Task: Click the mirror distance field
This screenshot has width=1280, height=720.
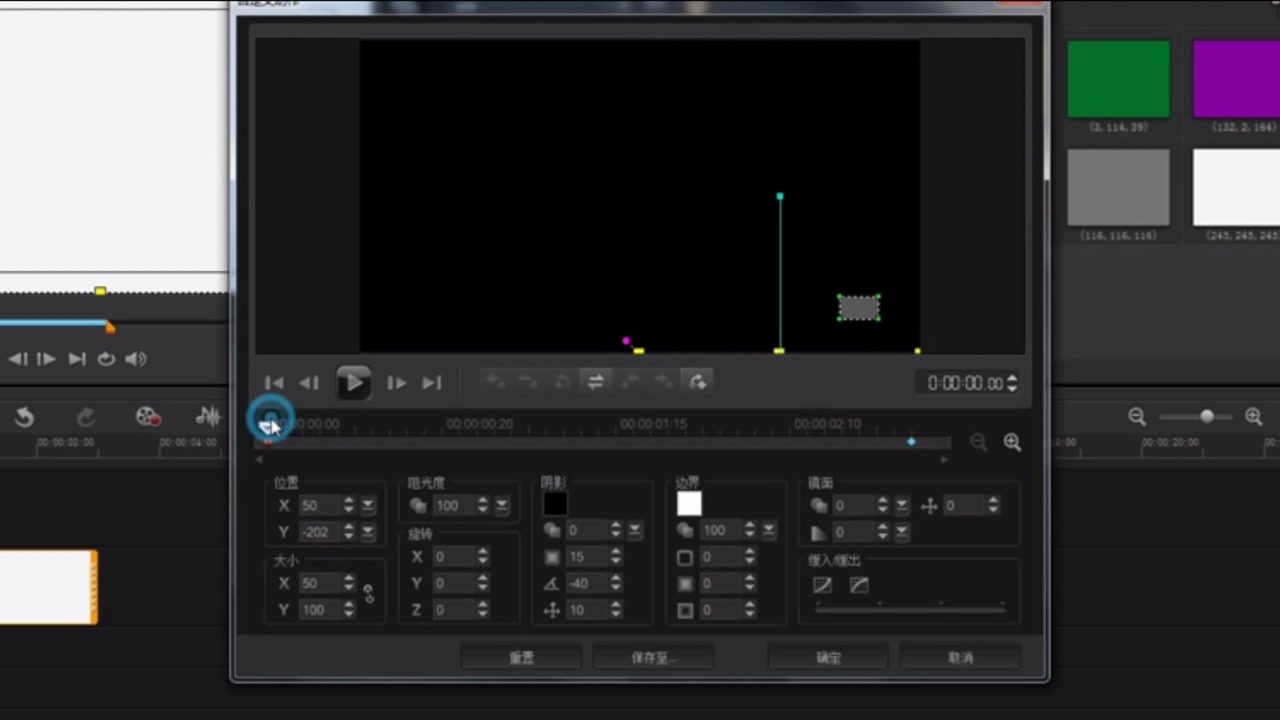Action: point(963,506)
